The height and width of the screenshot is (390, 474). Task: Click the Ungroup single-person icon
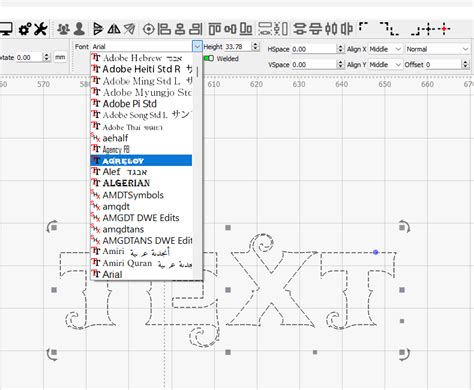(79, 29)
